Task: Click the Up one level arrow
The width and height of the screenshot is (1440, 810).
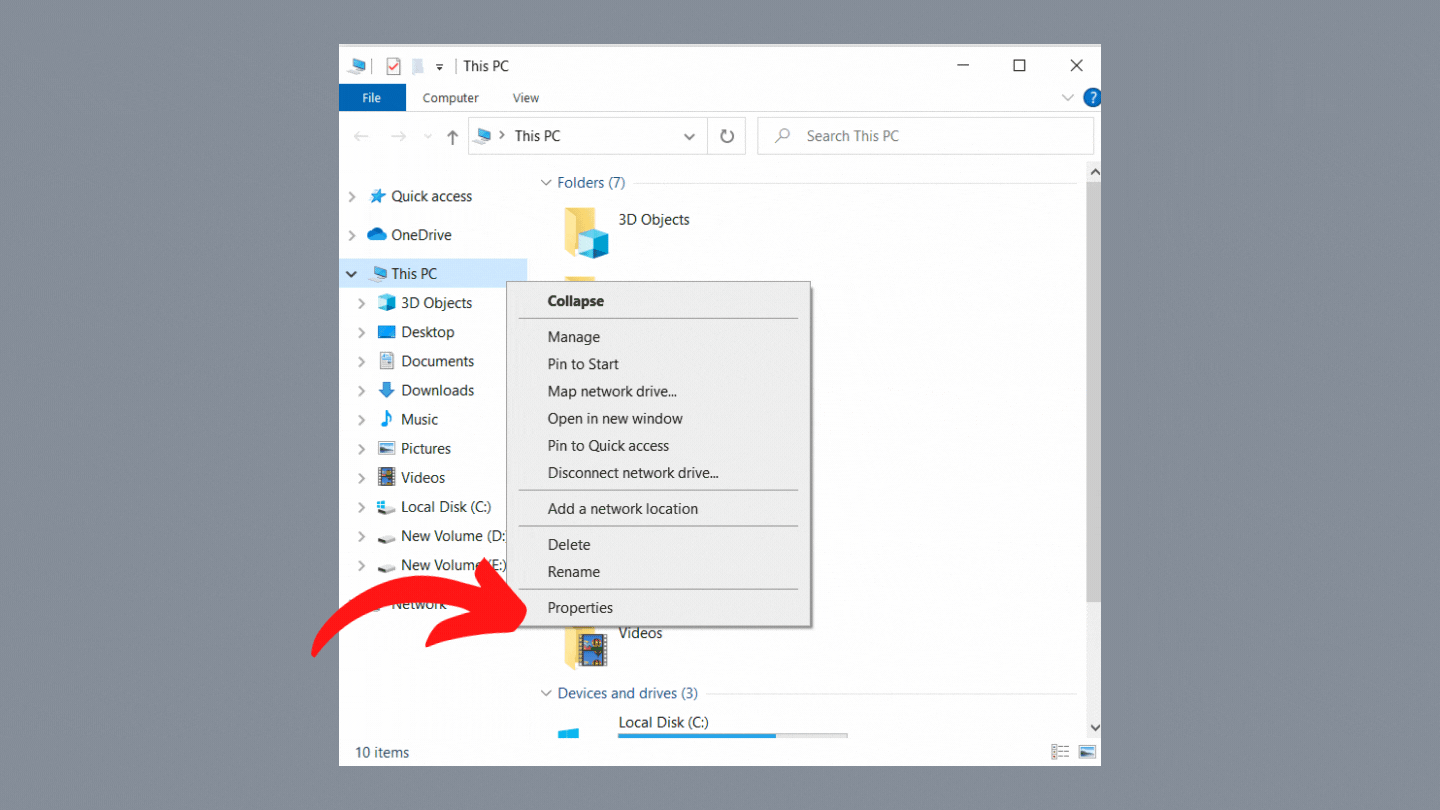Action: (452, 137)
